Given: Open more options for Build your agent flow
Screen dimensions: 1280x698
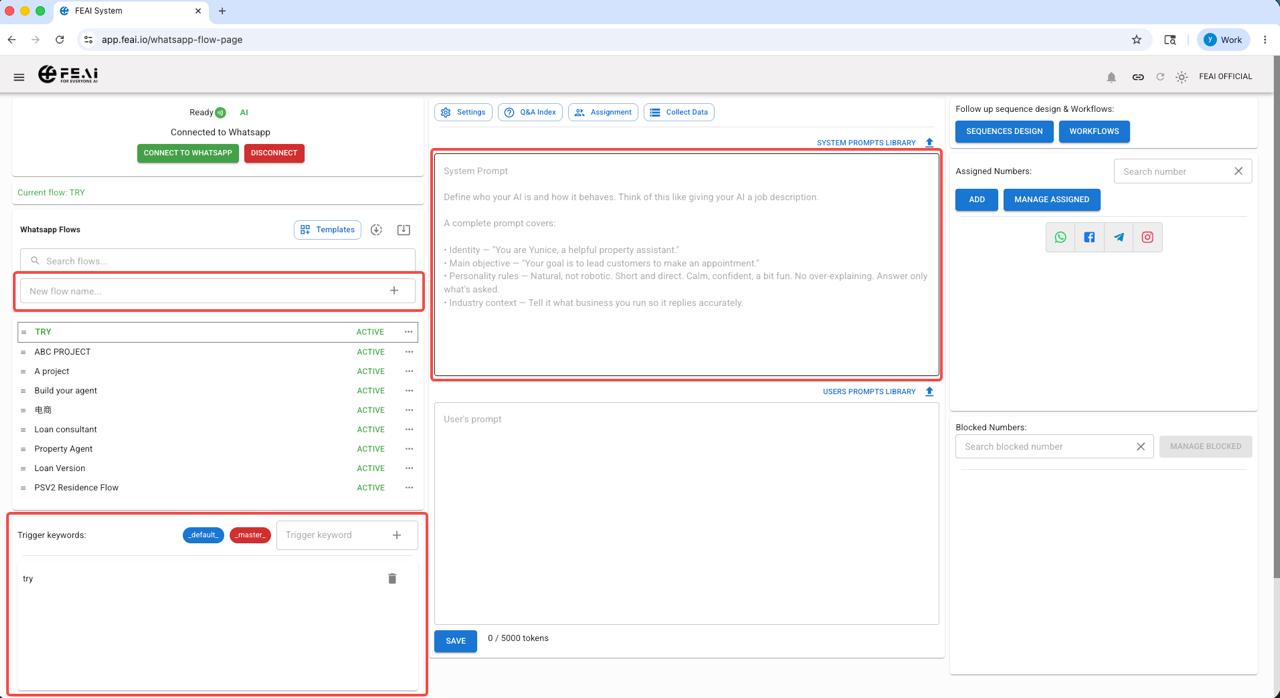Looking at the screenshot, I should click(408, 391).
